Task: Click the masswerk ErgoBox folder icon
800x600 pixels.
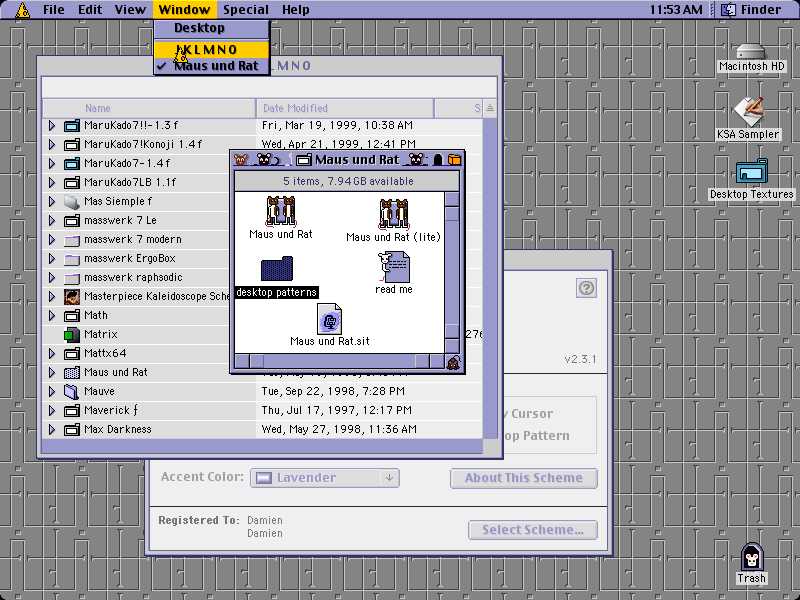Action: click(x=72, y=259)
